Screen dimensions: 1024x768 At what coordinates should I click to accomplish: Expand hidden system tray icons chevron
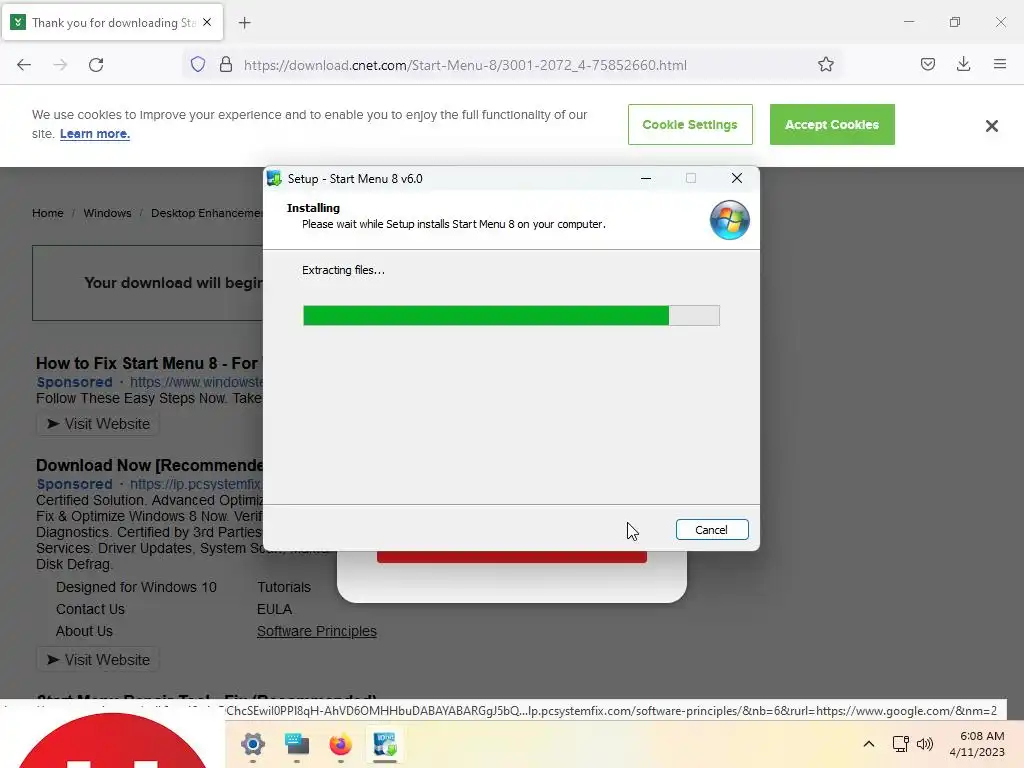pyautogui.click(x=869, y=744)
